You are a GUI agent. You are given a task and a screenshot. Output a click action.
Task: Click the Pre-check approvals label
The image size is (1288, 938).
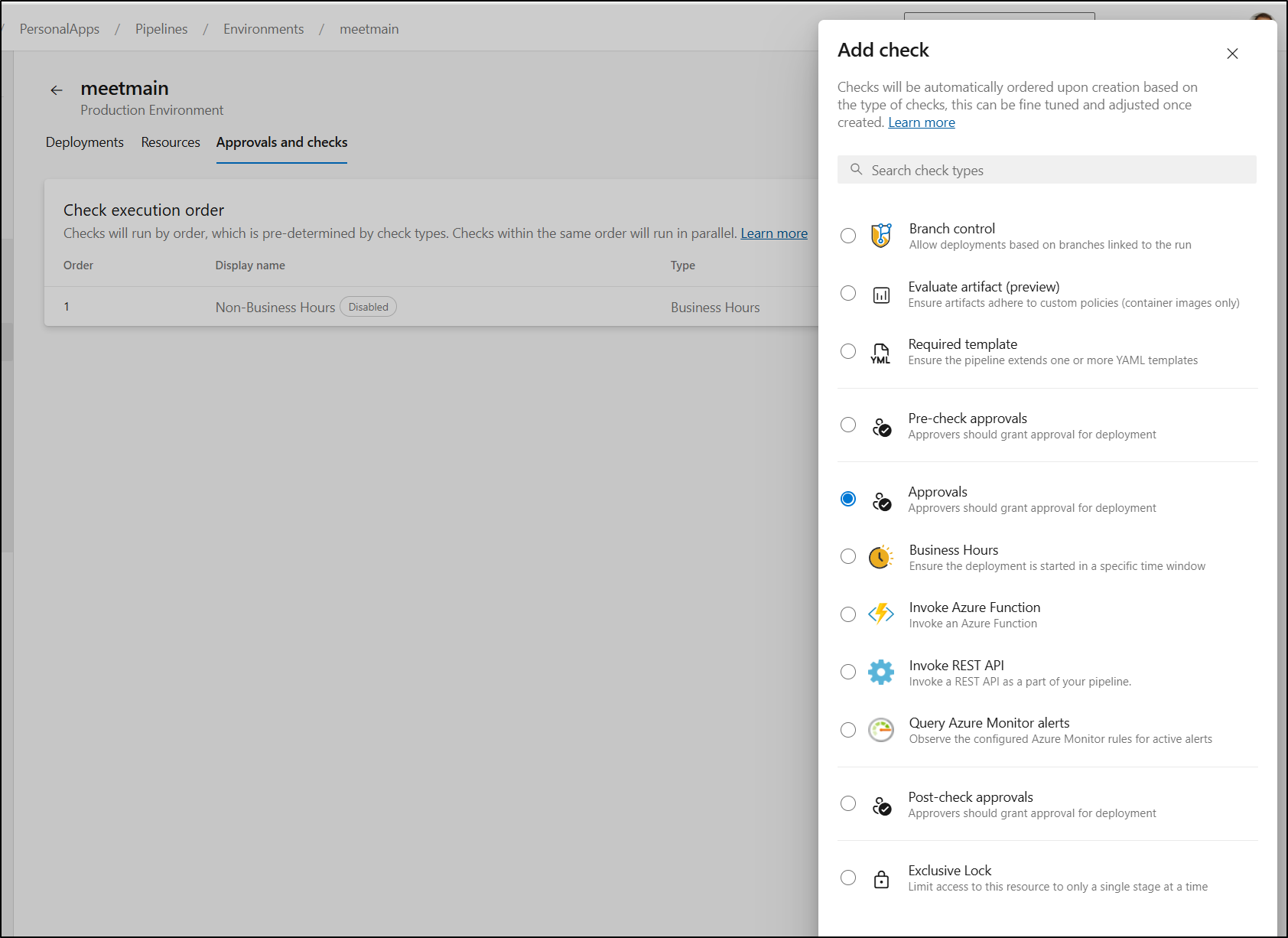click(x=968, y=419)
